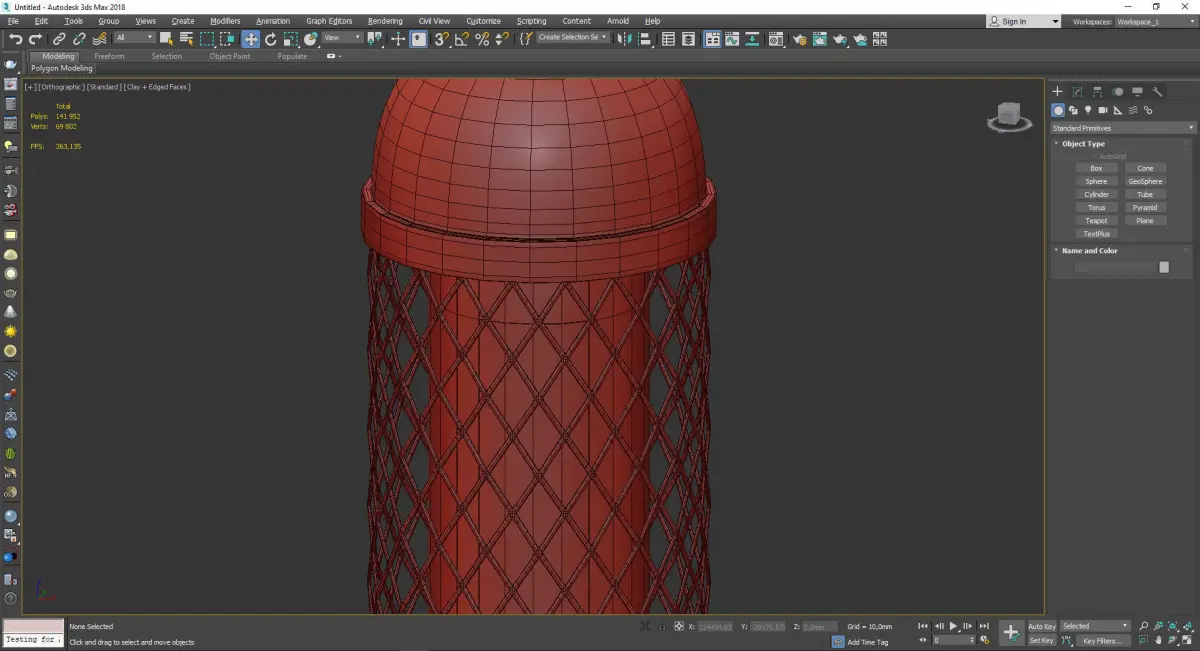Viewport: 1200px width, 651px height.
Task: Open the object color swatch
Action: (x=1164, y=267)
